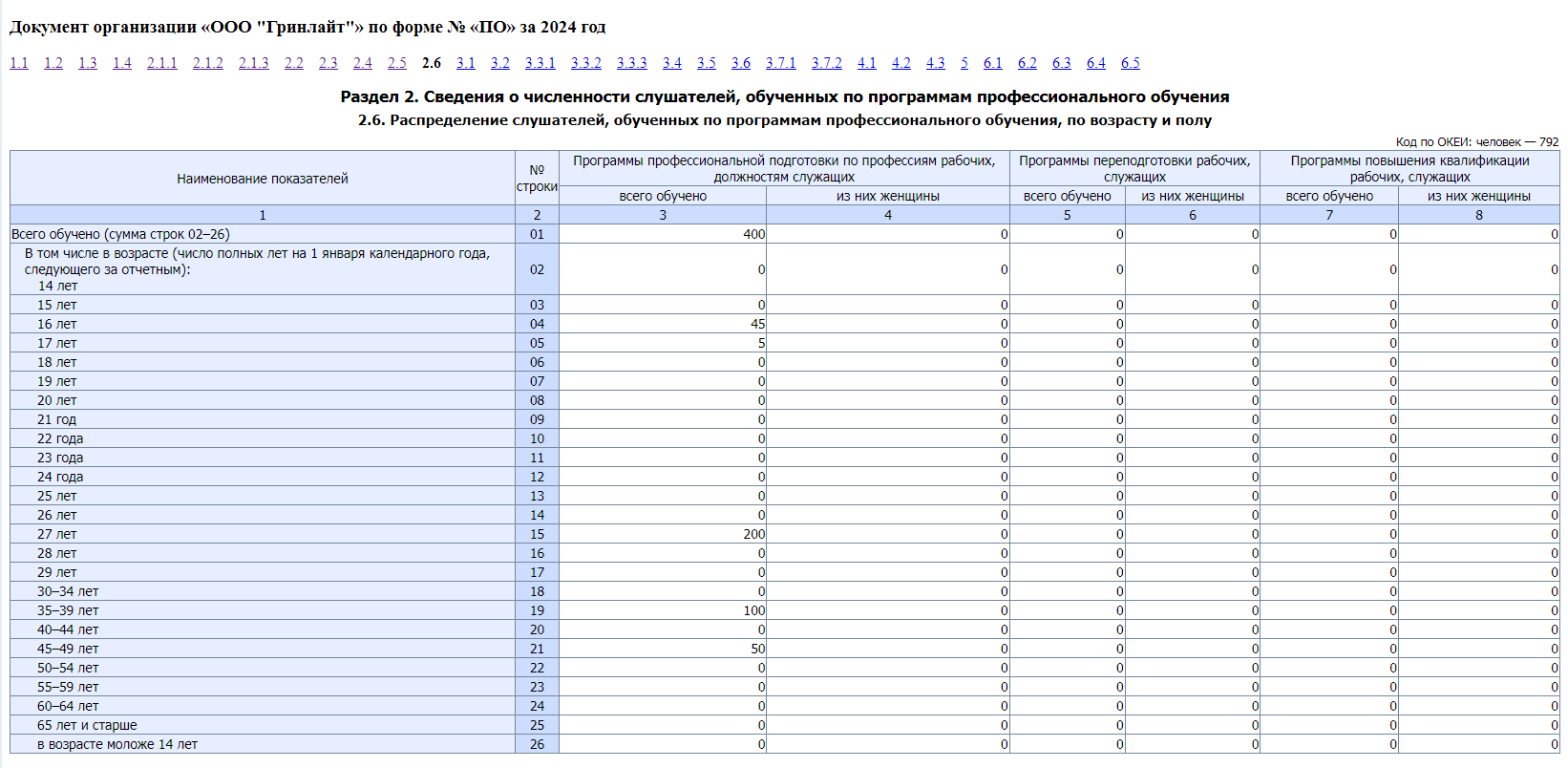Image resolution: width=1568 pixels, height=768 pixels.
Task: Open section 3.7.1 link
Action: pos(781,63)
